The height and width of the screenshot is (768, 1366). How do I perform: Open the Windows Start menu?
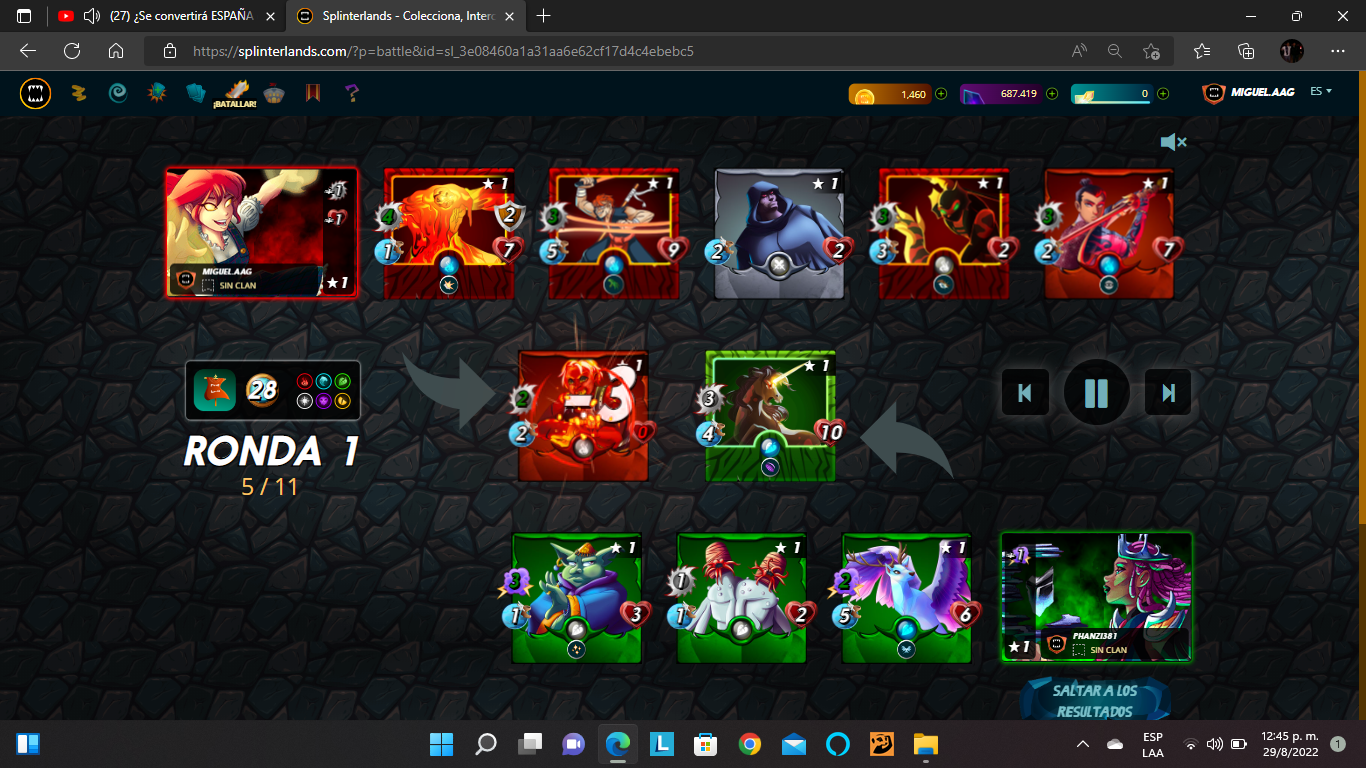pyautogui.click(x=441, y=744)
